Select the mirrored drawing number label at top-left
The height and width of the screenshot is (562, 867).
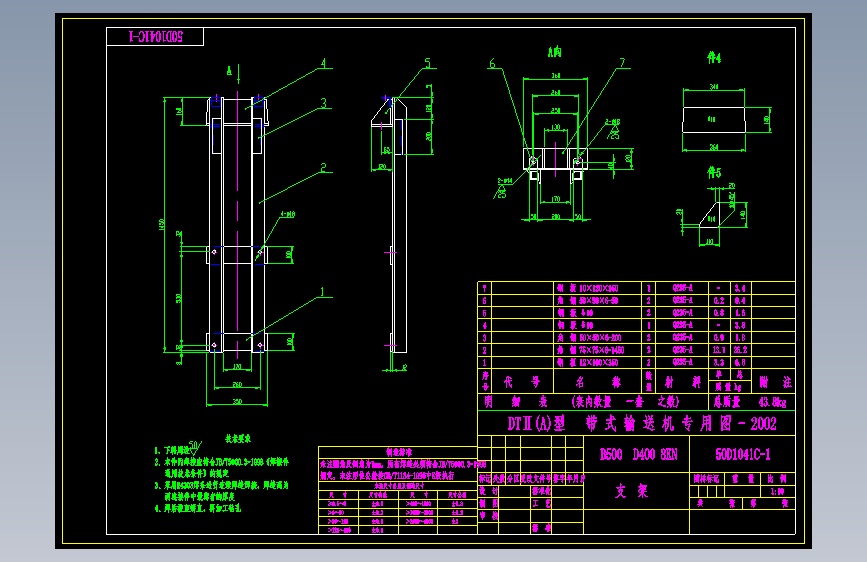click(155, 37)
